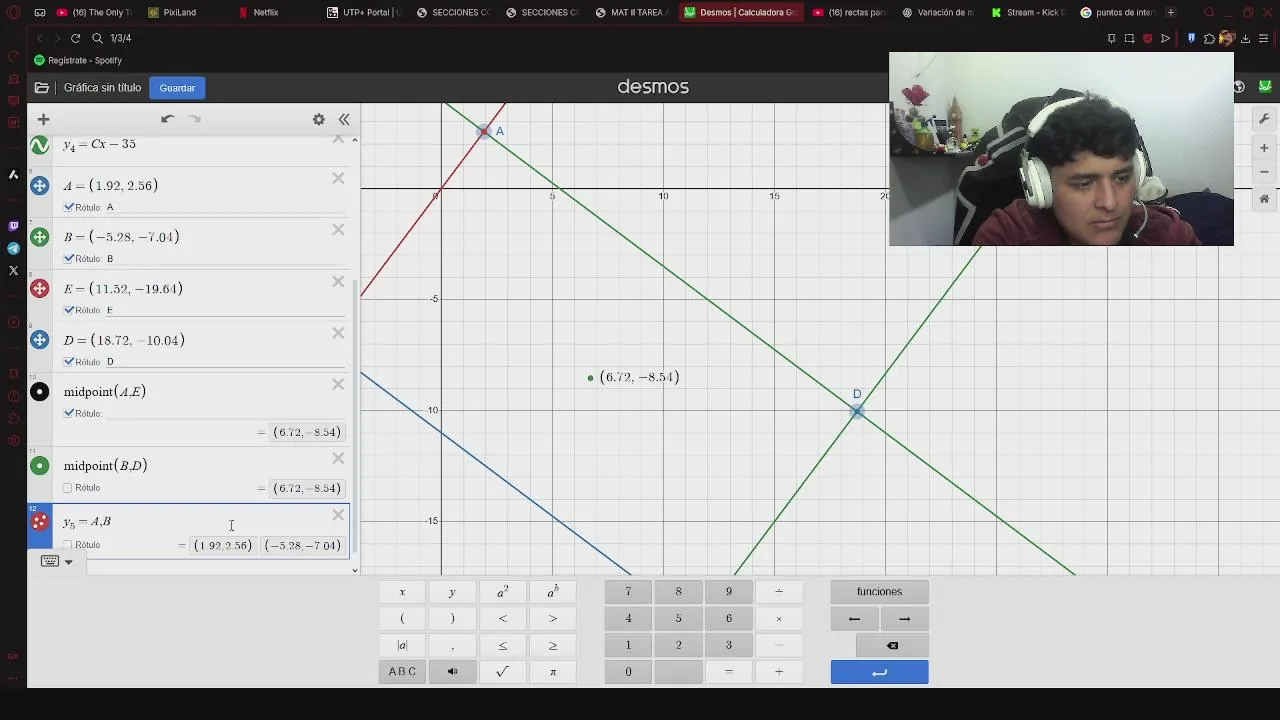Click the Guardar button
The width and height of the screenshot is (1280, 720).
[x=177, y=88]
